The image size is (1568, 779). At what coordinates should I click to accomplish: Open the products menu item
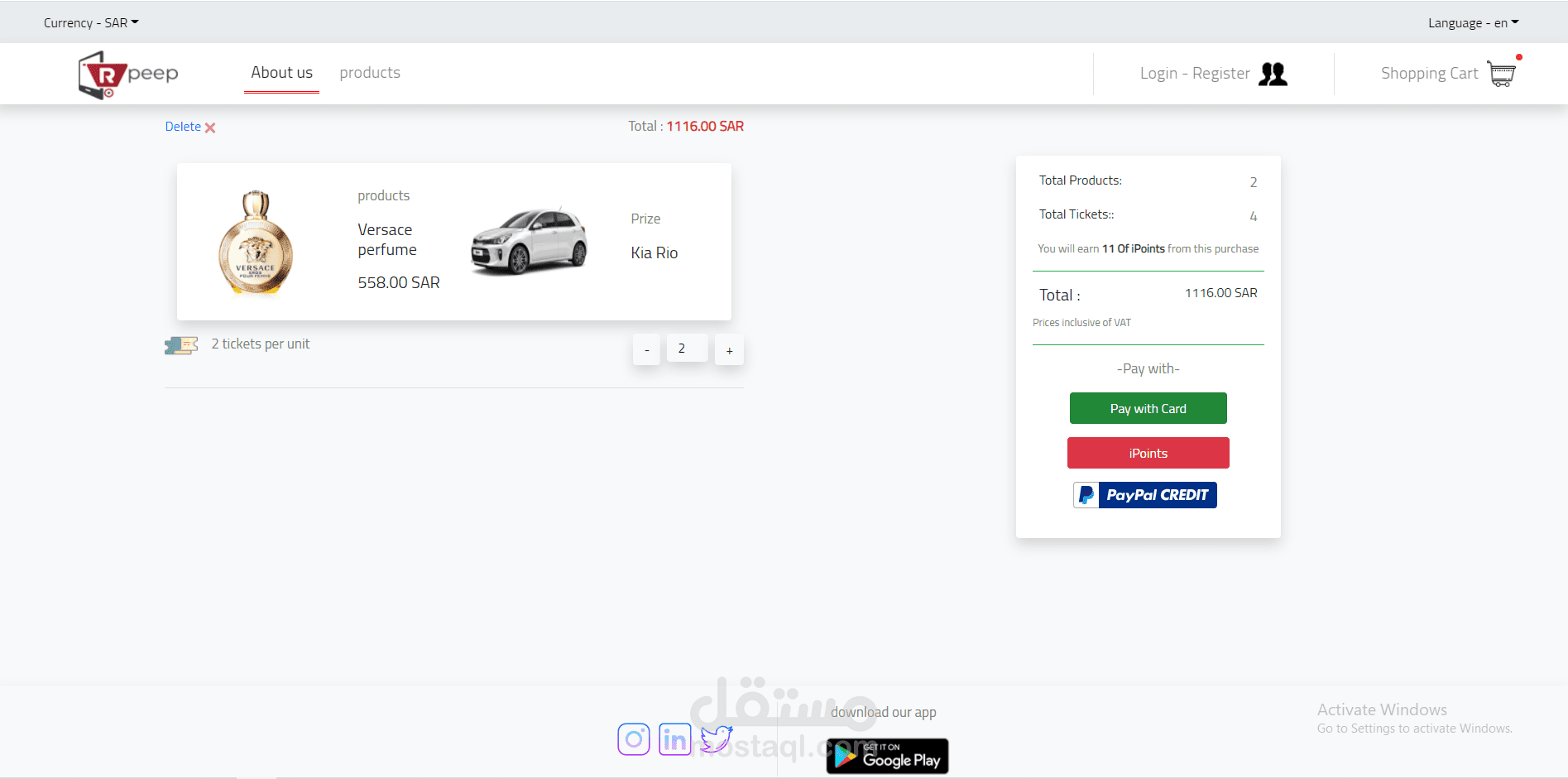[370, 73]
